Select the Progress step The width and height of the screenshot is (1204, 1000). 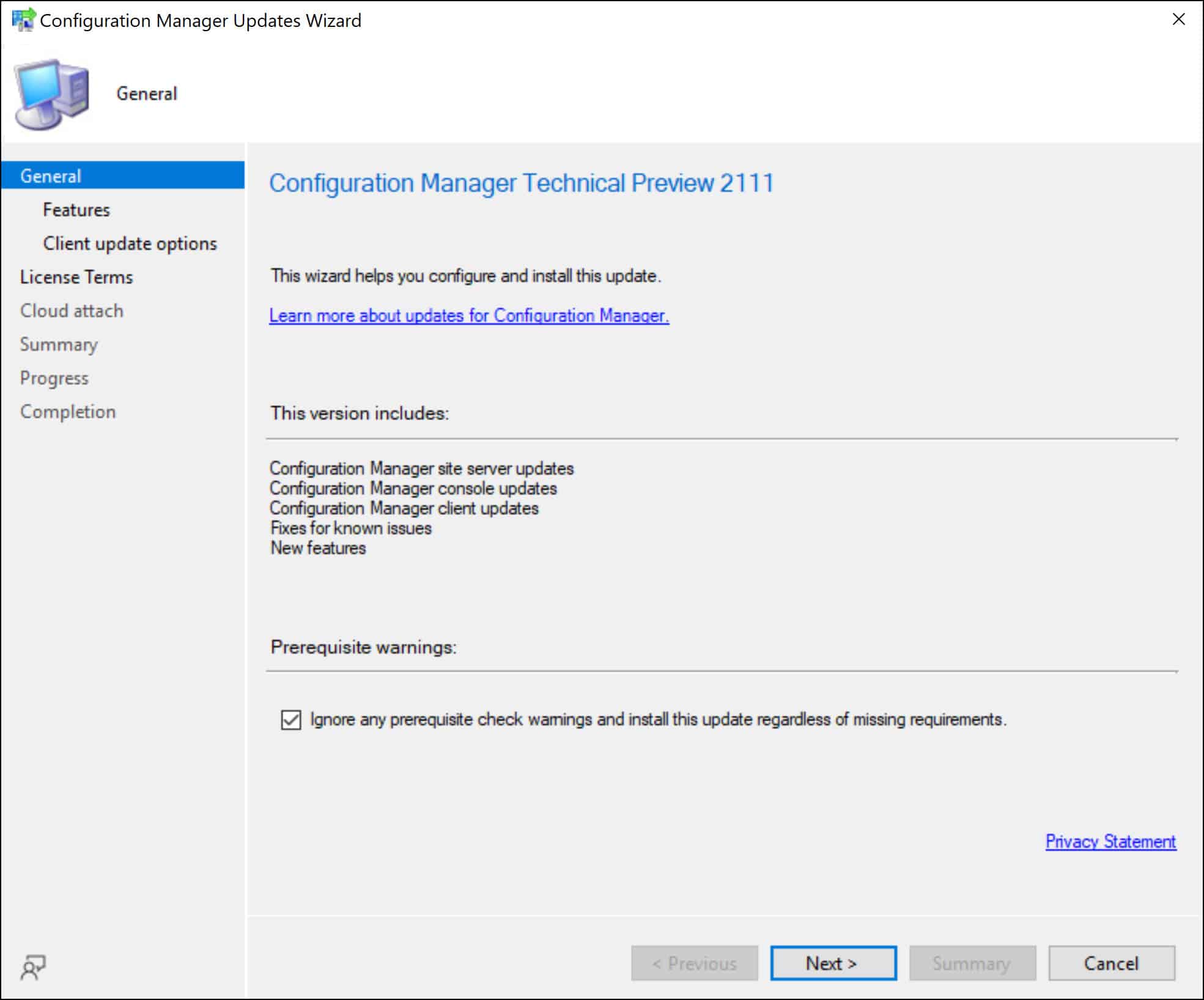[54, 378]
